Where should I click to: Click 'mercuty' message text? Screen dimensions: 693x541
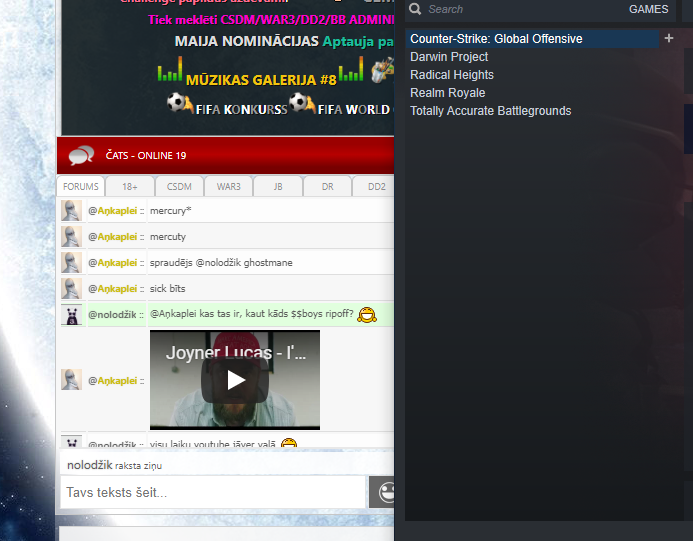168,237
